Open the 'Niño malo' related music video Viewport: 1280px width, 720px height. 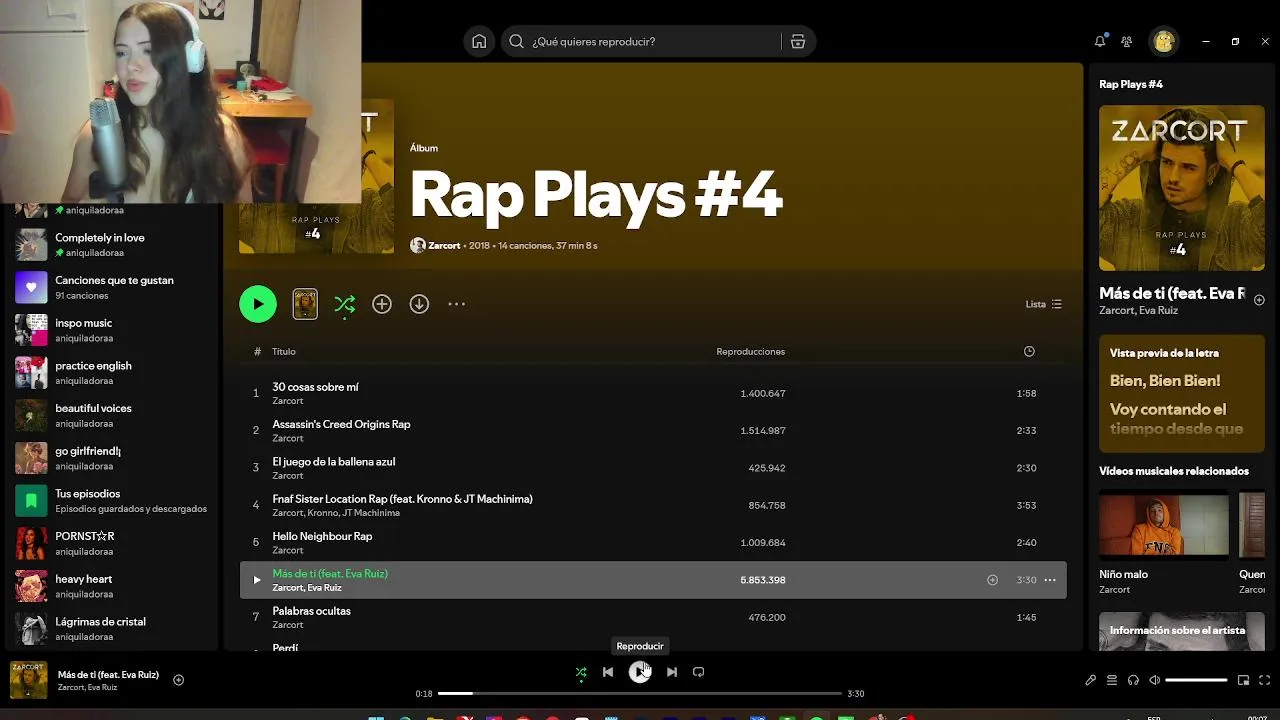coord(1164,544)
